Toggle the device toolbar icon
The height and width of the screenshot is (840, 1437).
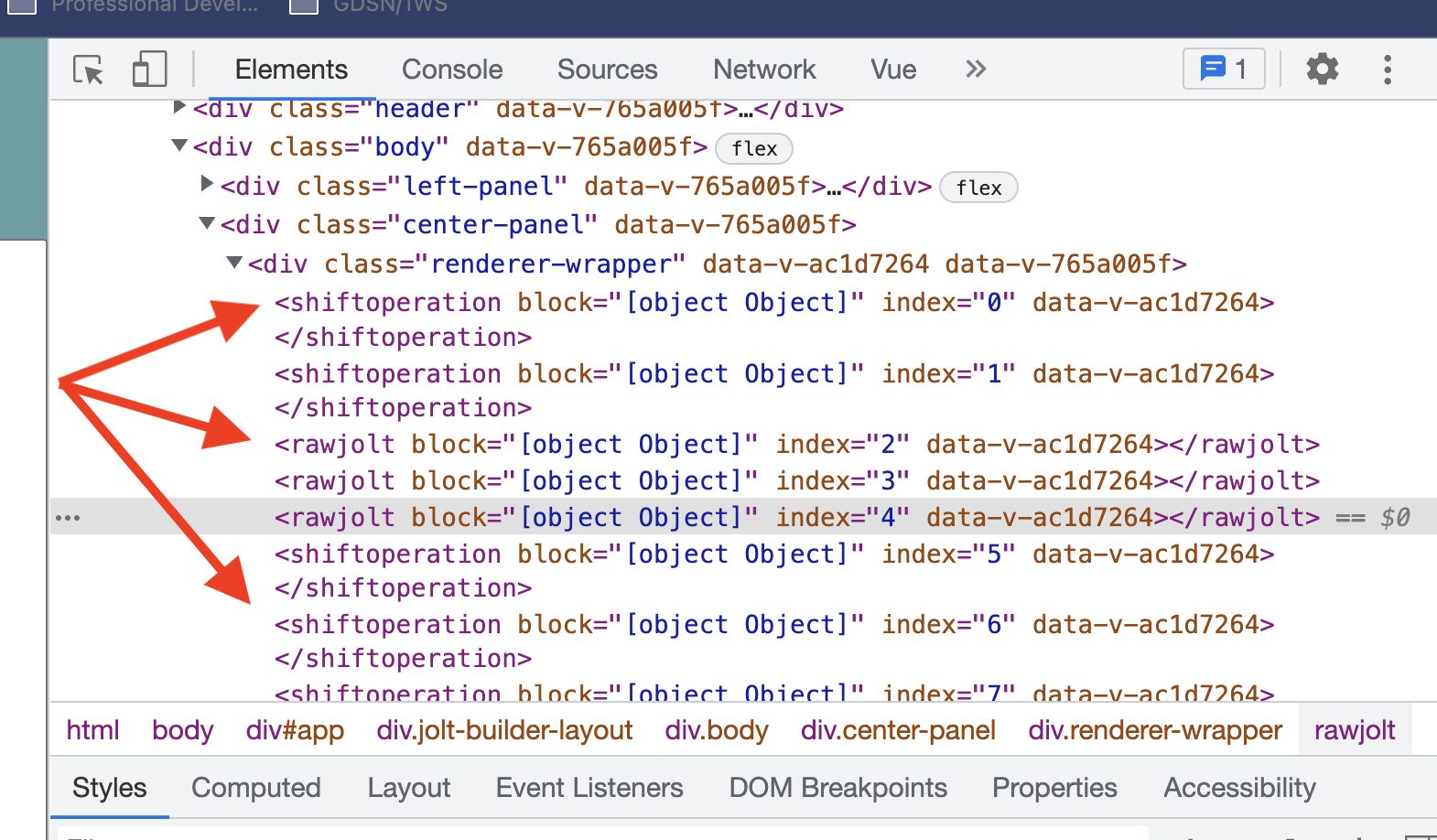pyautogui.click(x=149, y=70)
